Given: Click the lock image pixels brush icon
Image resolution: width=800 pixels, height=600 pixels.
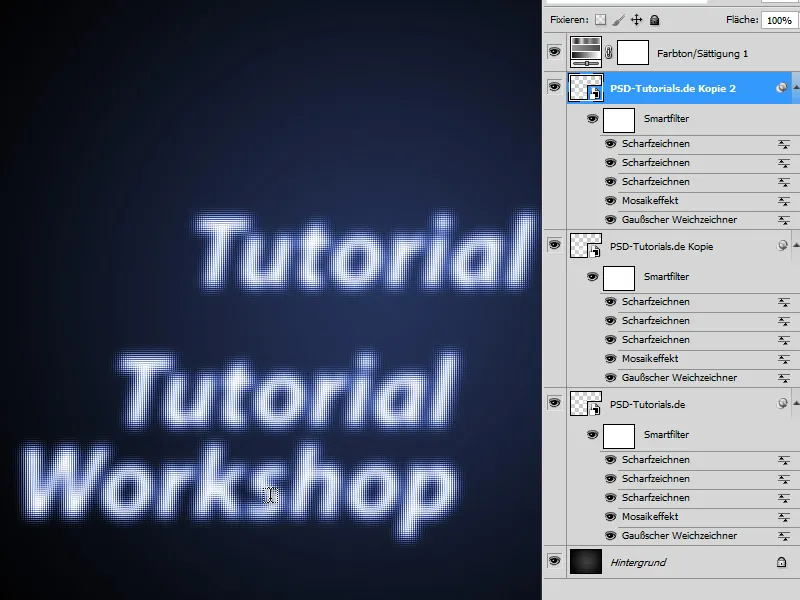Looking at the screenshot, I should click(x=618, y=20).
